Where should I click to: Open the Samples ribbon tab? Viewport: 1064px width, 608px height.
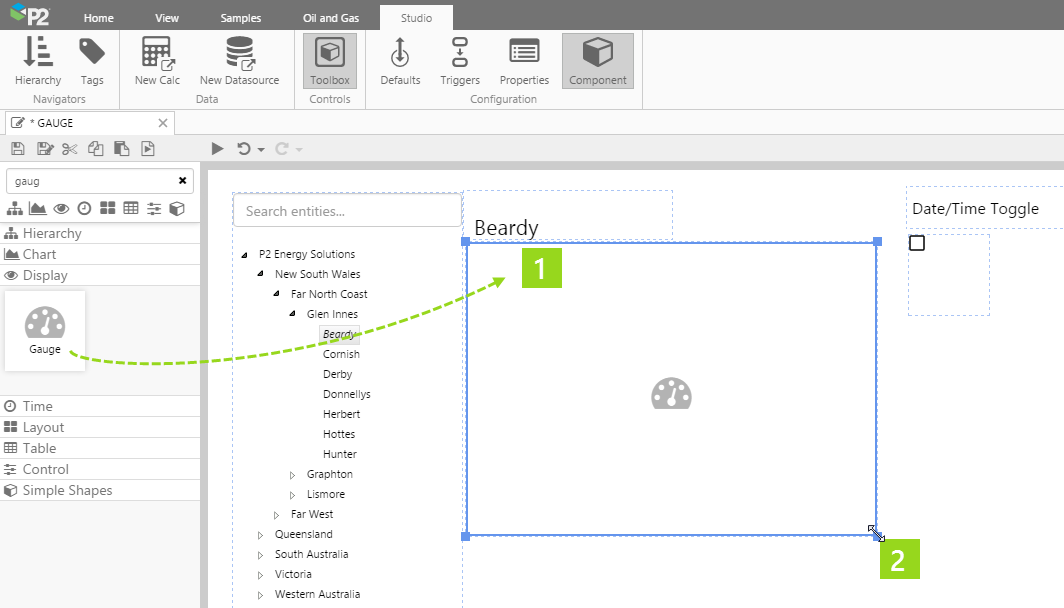[240, 18]
